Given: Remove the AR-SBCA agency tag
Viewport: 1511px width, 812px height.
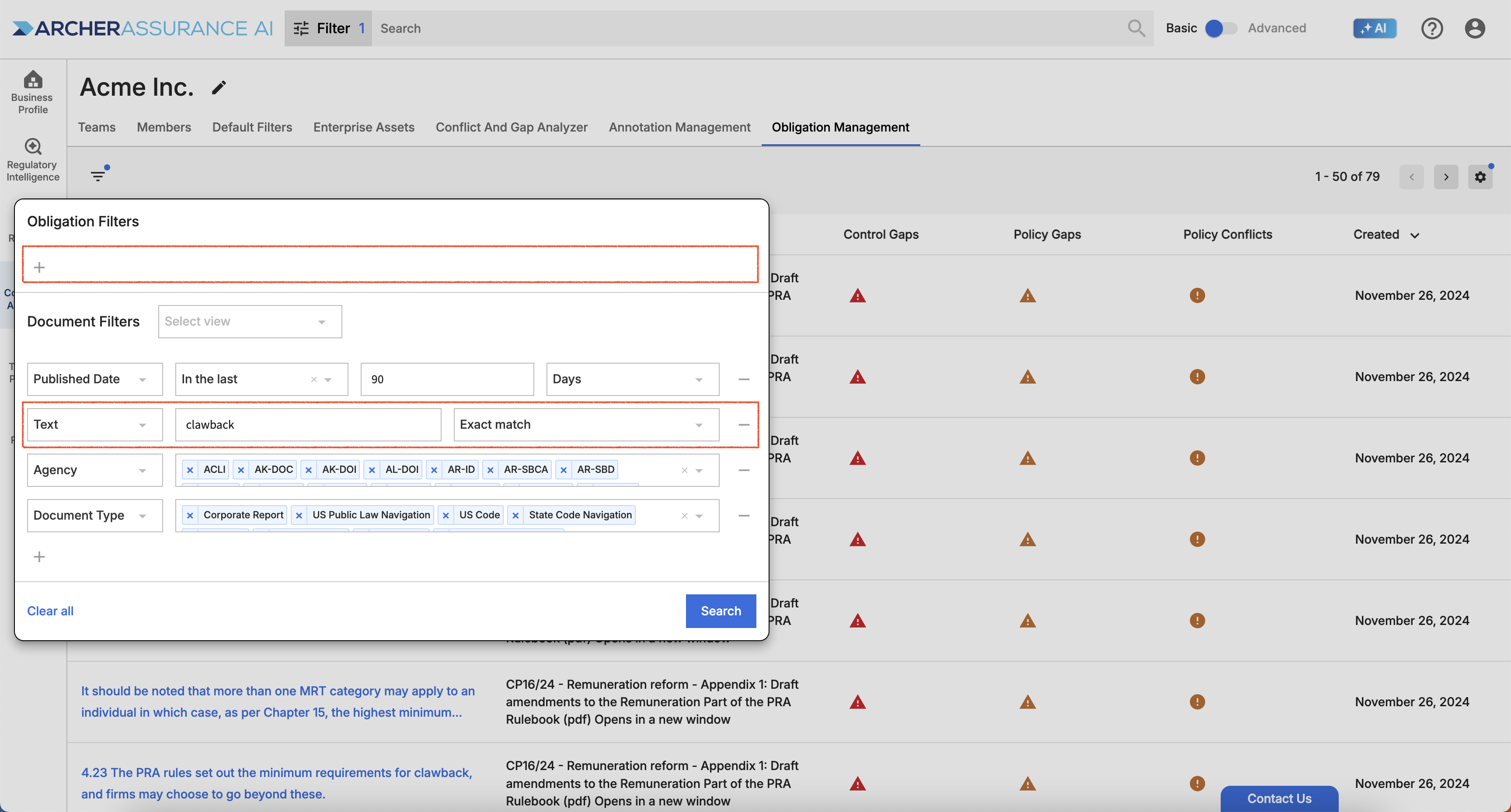Looking at the screenshot, I should tap(491, 470).
